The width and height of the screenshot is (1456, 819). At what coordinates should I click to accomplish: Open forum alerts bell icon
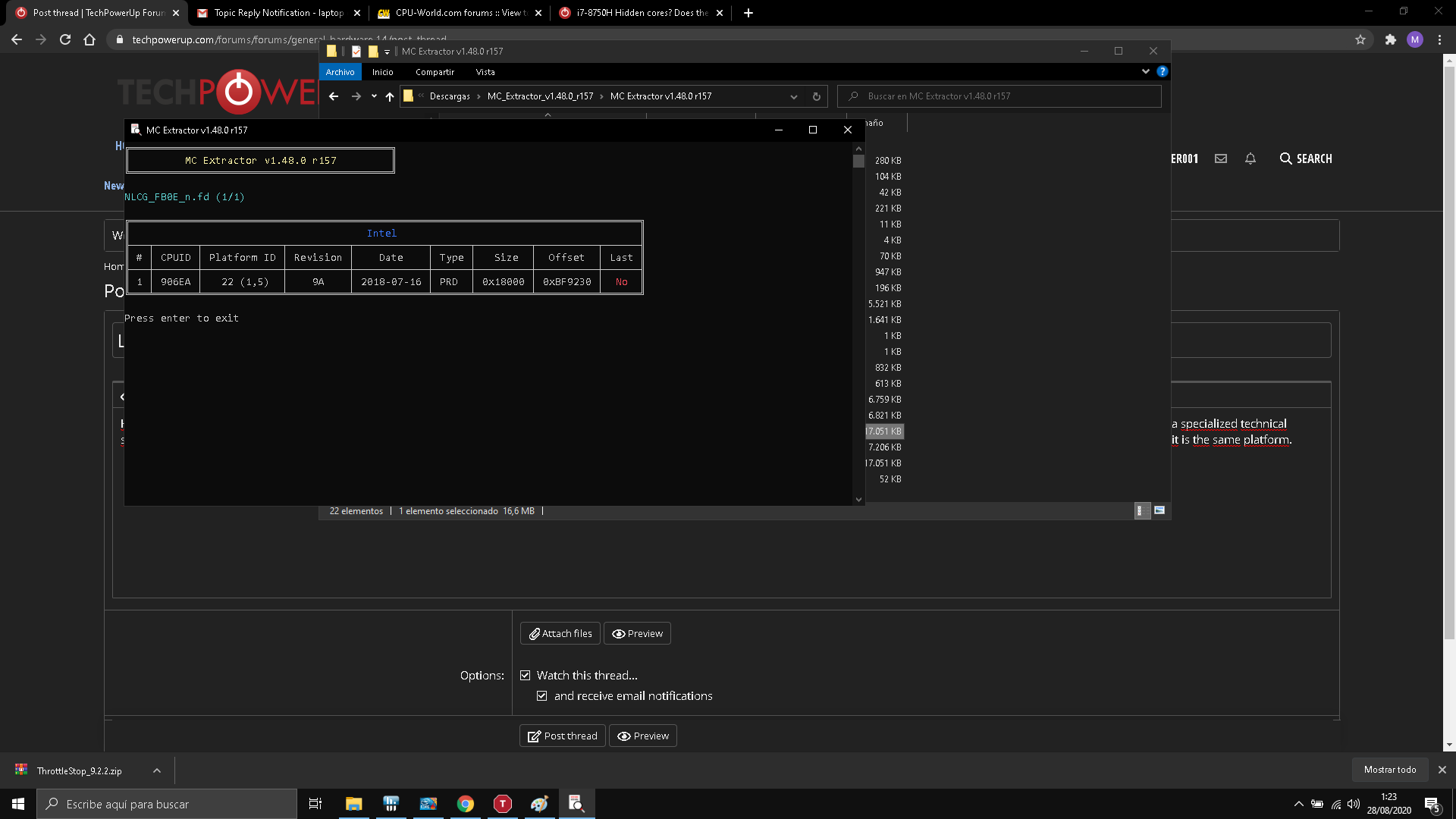pyautogui.click(x=1250, y=158)
